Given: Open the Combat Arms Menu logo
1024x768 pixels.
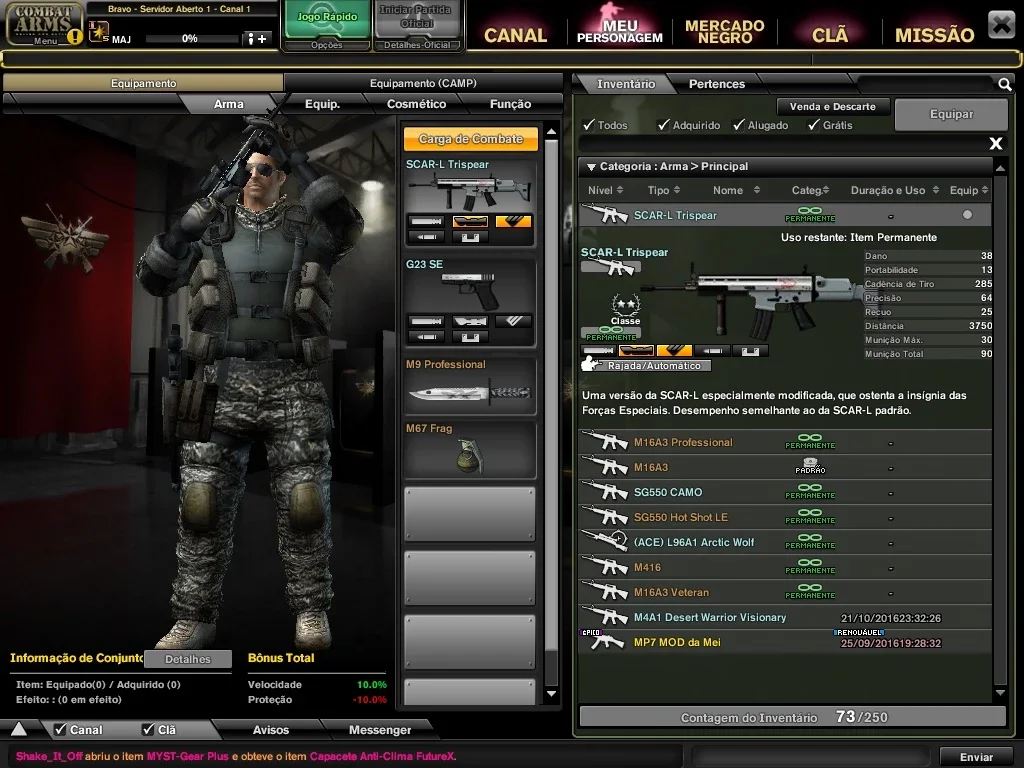Looking at the screenshot, I should pyautogui.click(x=44, y=24).
